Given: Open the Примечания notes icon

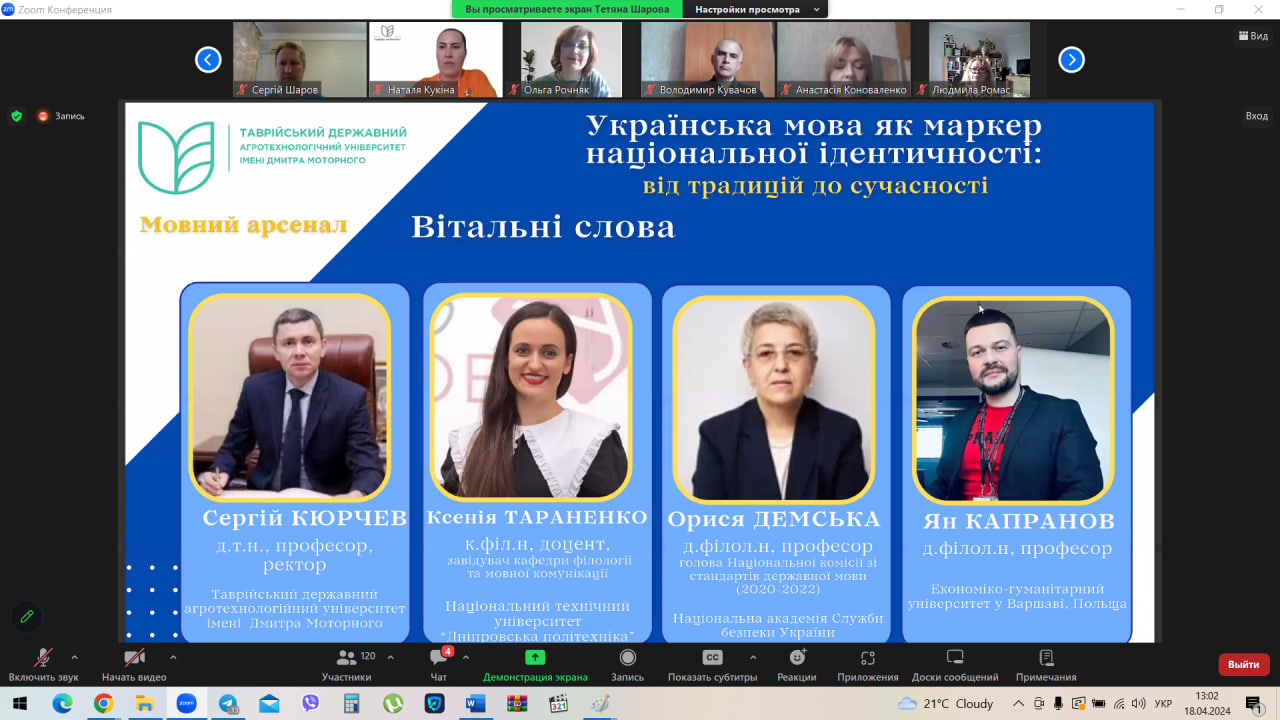Looking at the screenshot, I should 1046,658.
